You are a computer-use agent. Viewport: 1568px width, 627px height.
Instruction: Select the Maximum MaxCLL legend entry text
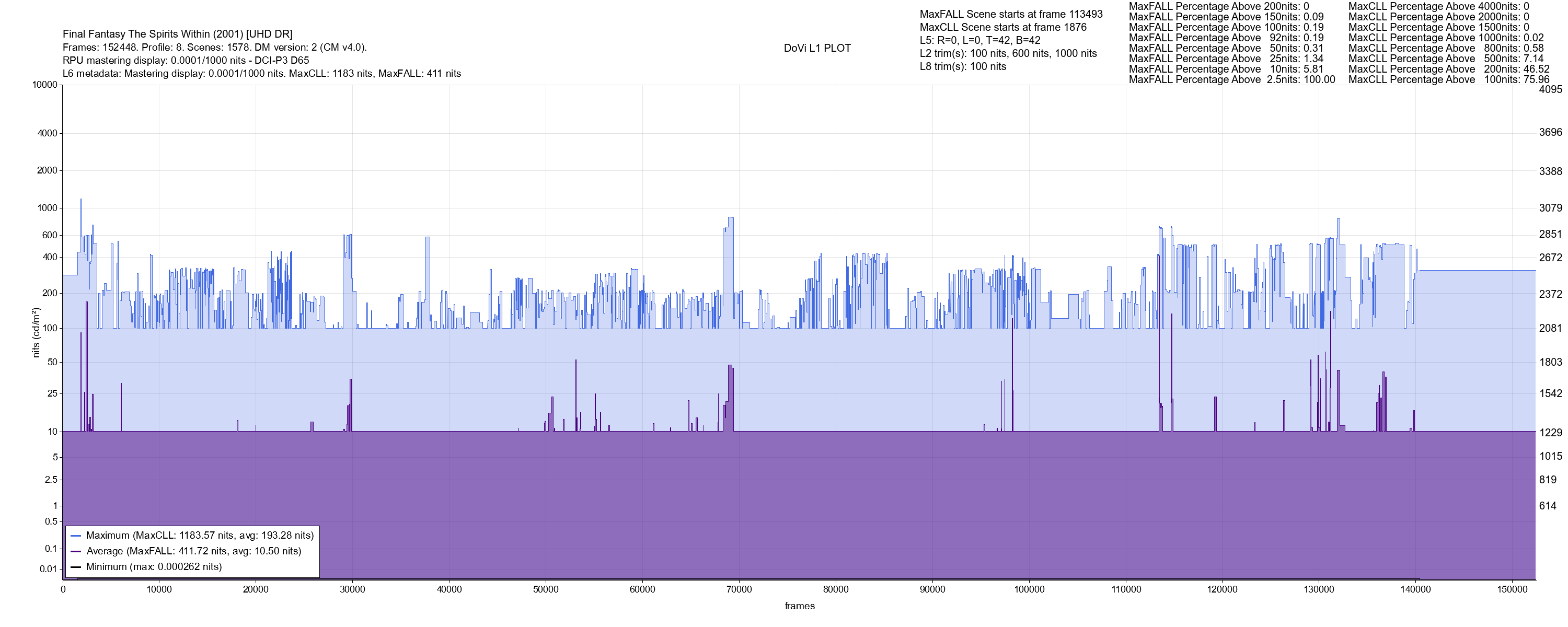200,536
